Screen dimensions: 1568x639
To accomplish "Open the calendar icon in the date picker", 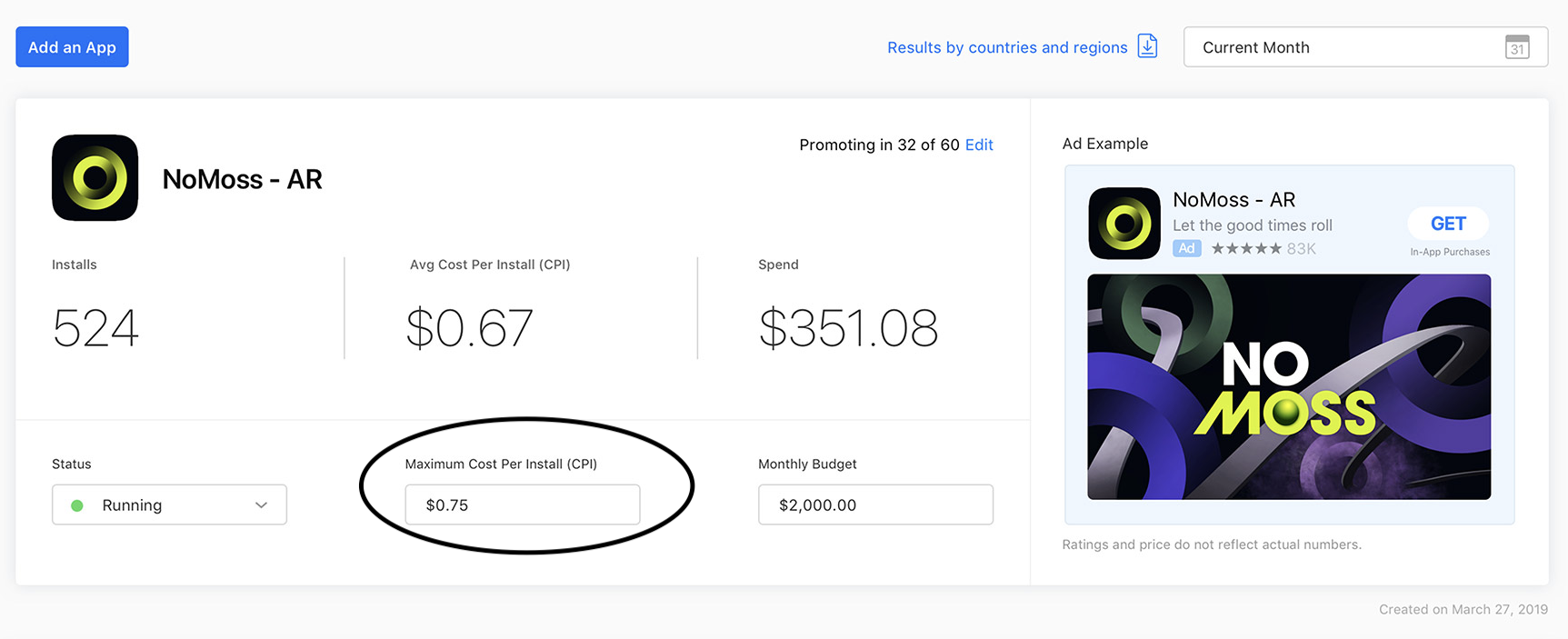I will click(x=1517, y=47).
